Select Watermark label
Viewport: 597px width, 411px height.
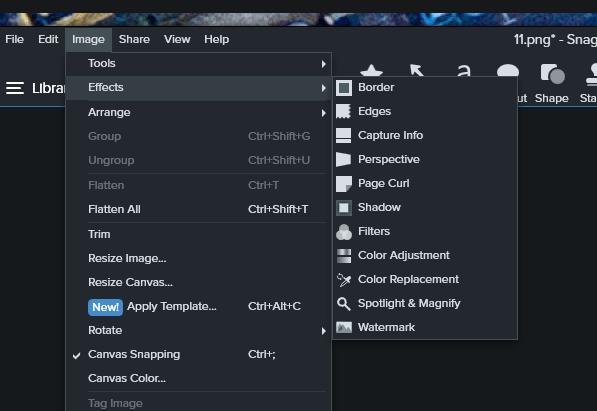[x=386, y=327]
